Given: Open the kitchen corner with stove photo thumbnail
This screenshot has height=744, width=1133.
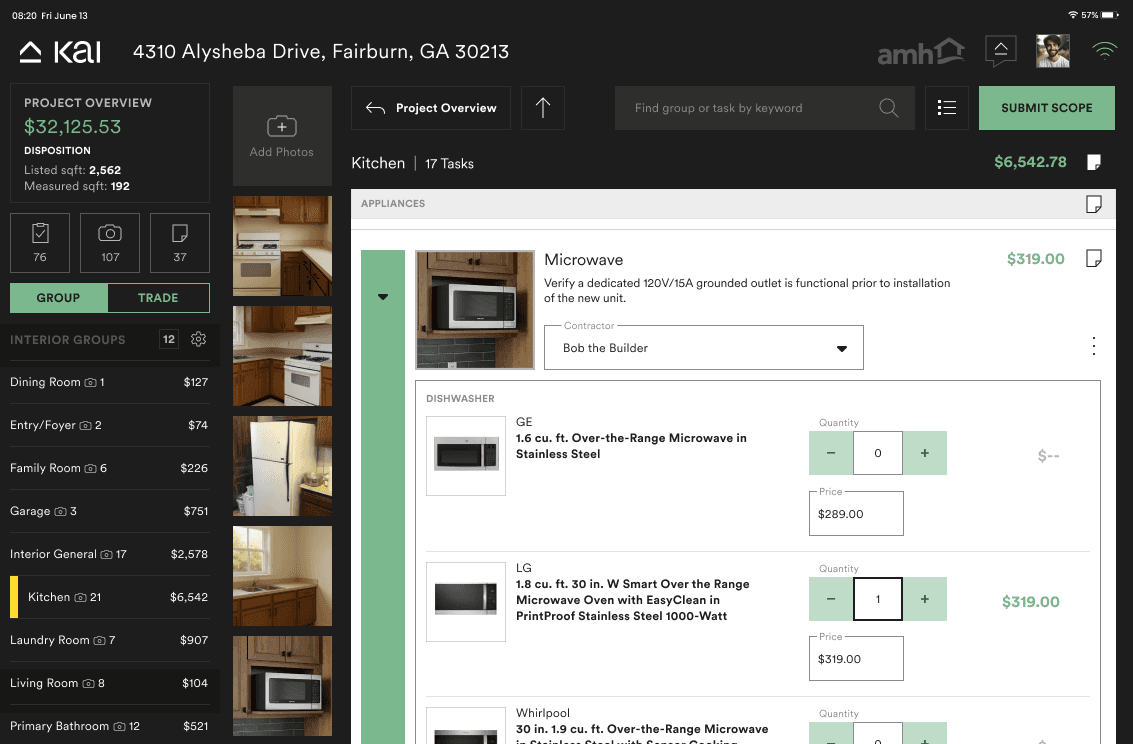Looking at the screenshot, I should point(283,356).
